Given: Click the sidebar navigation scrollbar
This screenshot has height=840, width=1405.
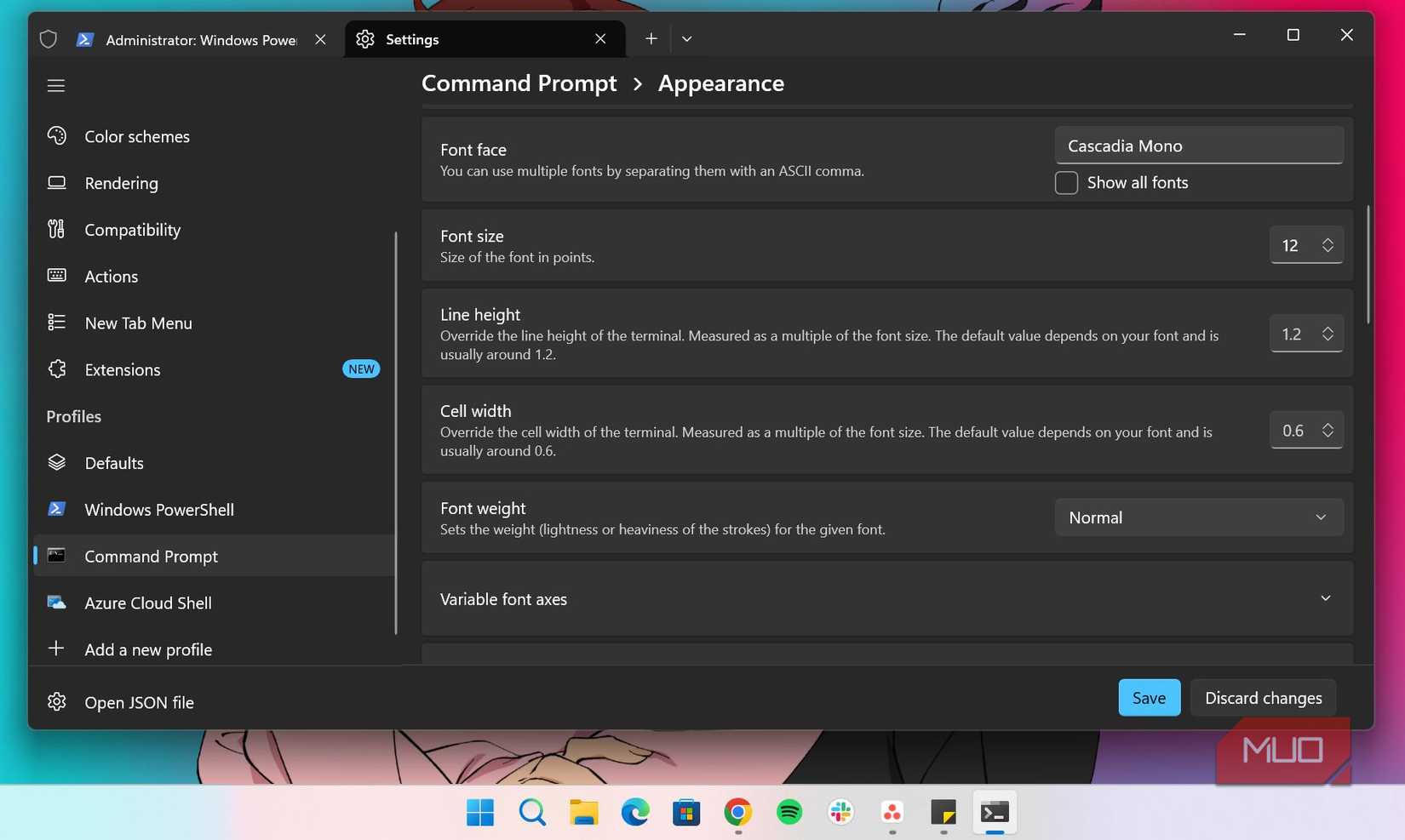Looking at the screenshot, I should (396, 432).
